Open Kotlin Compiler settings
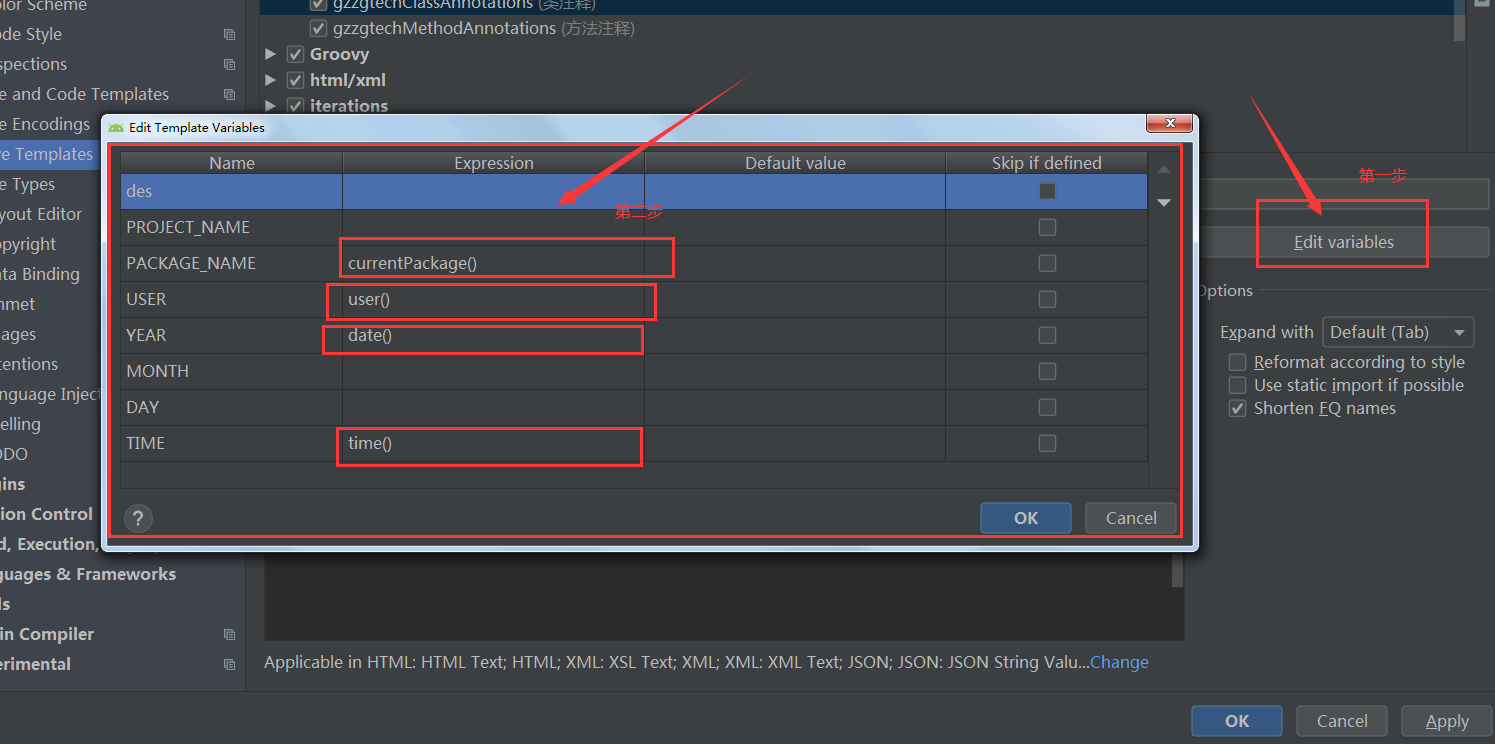The image size is (1495, 744). (x=47, y=634)
